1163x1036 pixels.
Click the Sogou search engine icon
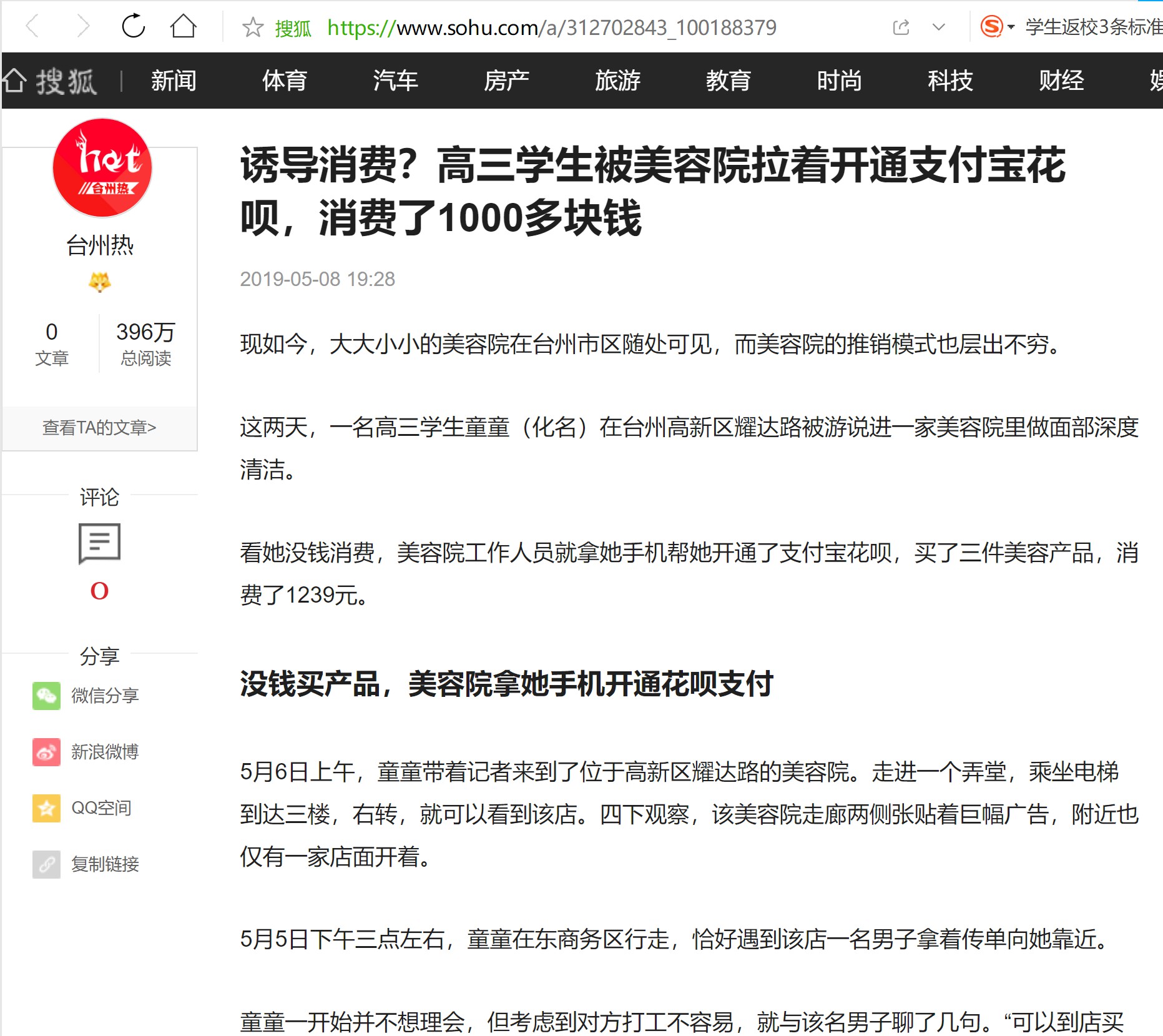991,27
